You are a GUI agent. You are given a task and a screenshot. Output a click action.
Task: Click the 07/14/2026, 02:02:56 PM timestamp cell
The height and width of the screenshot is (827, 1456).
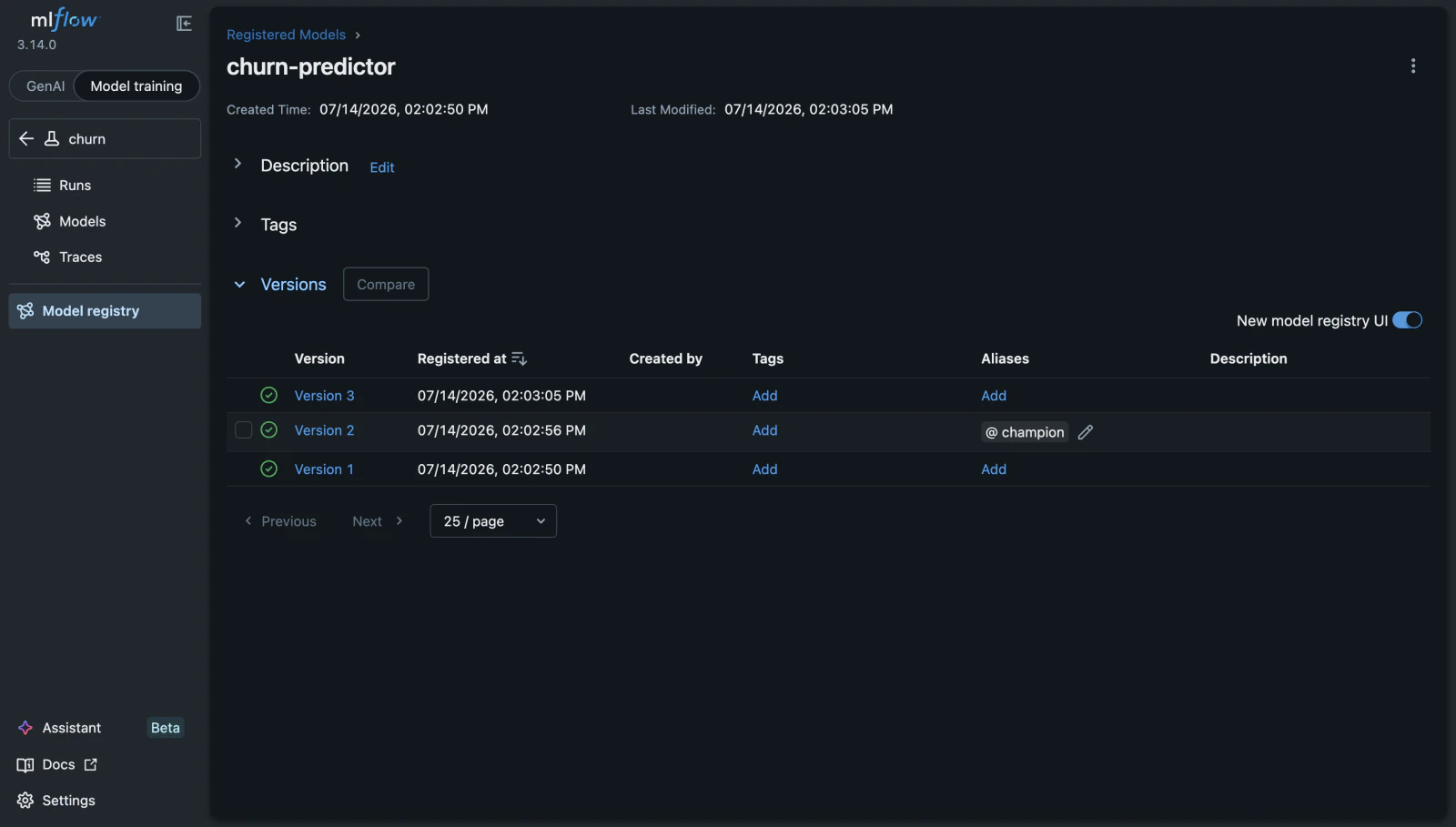501,430
